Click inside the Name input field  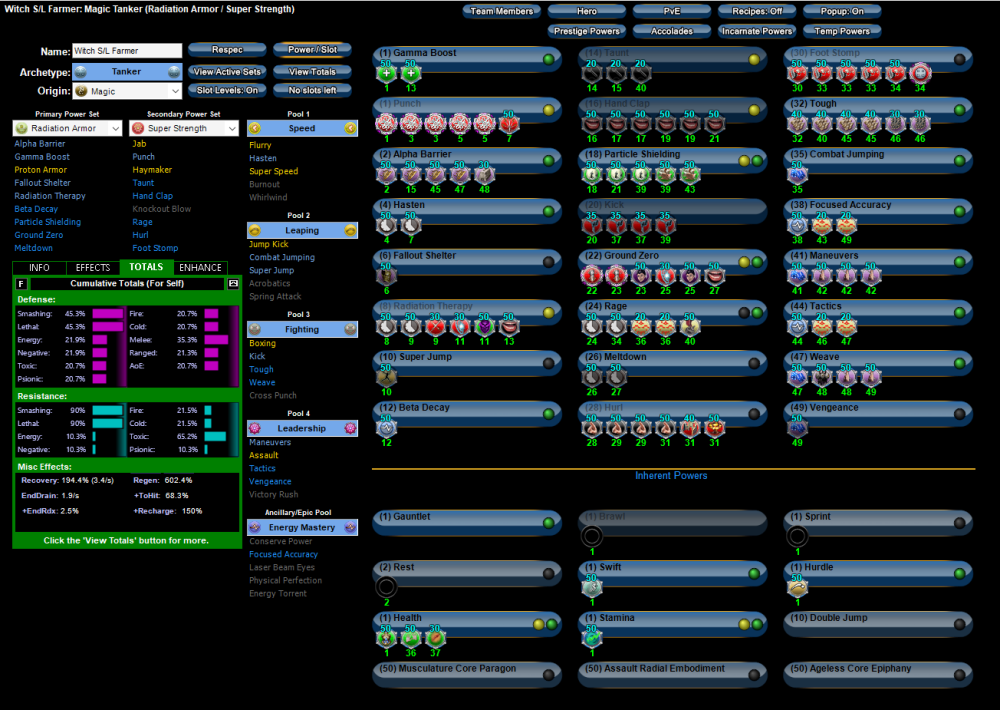(125, 50)
